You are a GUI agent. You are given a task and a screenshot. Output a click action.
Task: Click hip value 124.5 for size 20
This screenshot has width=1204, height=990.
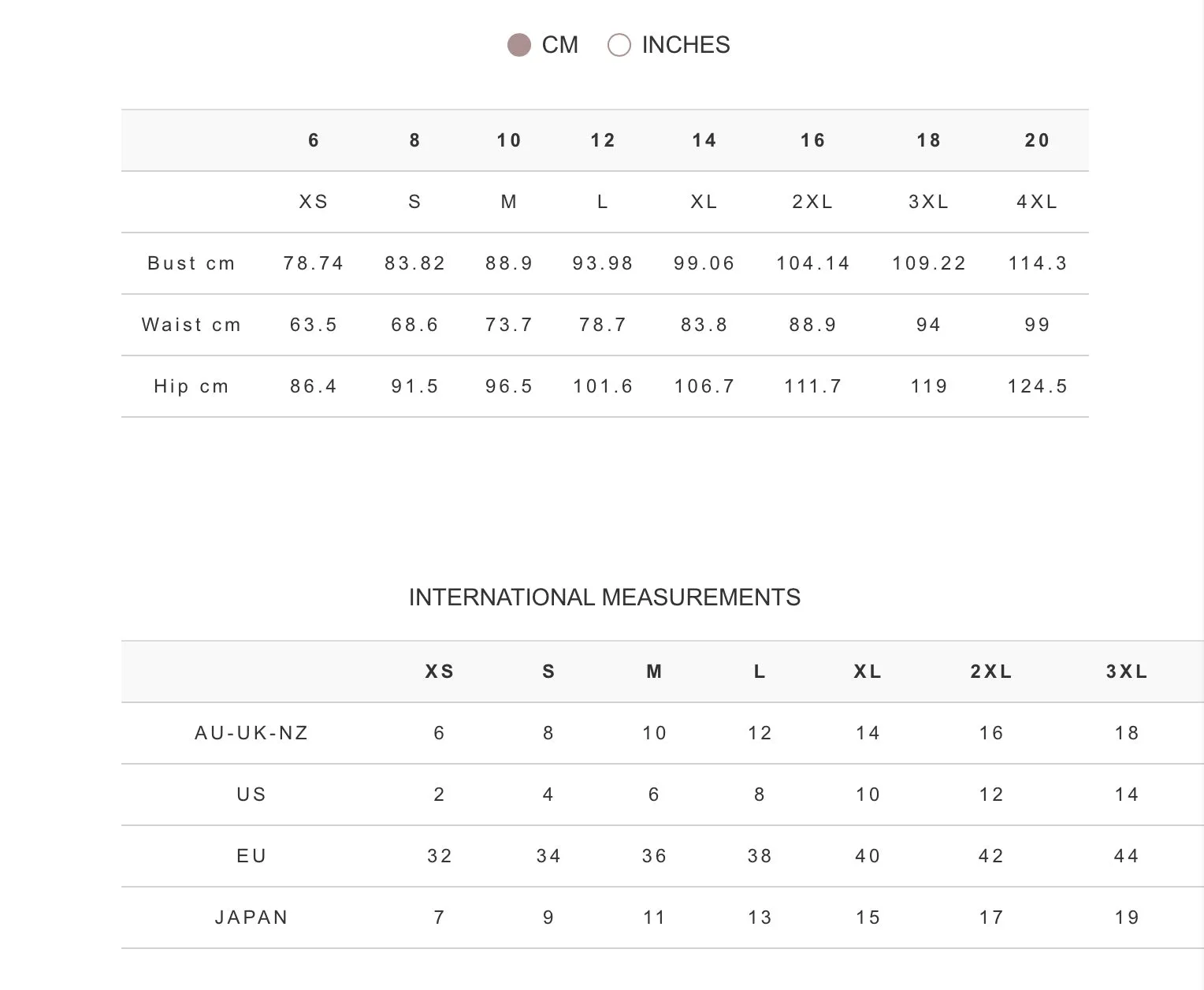pos(1037,386)
